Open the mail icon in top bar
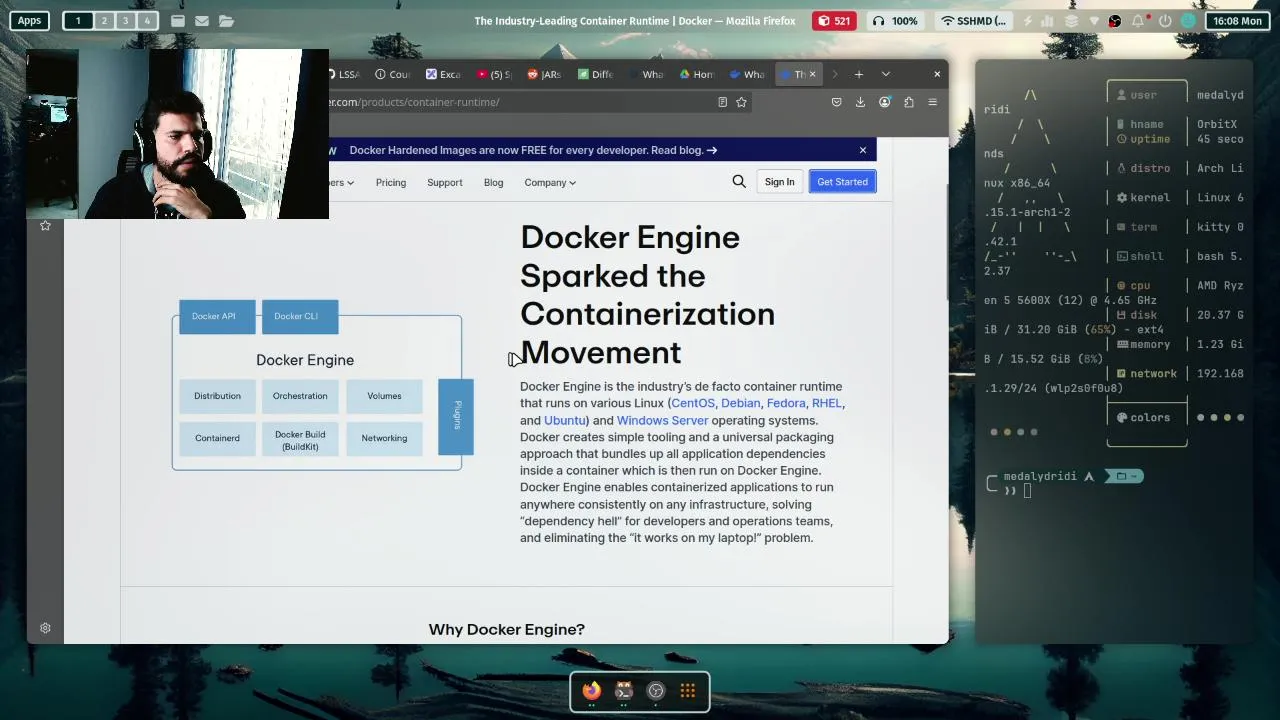1280x720 pixels. tap(202, 20)
